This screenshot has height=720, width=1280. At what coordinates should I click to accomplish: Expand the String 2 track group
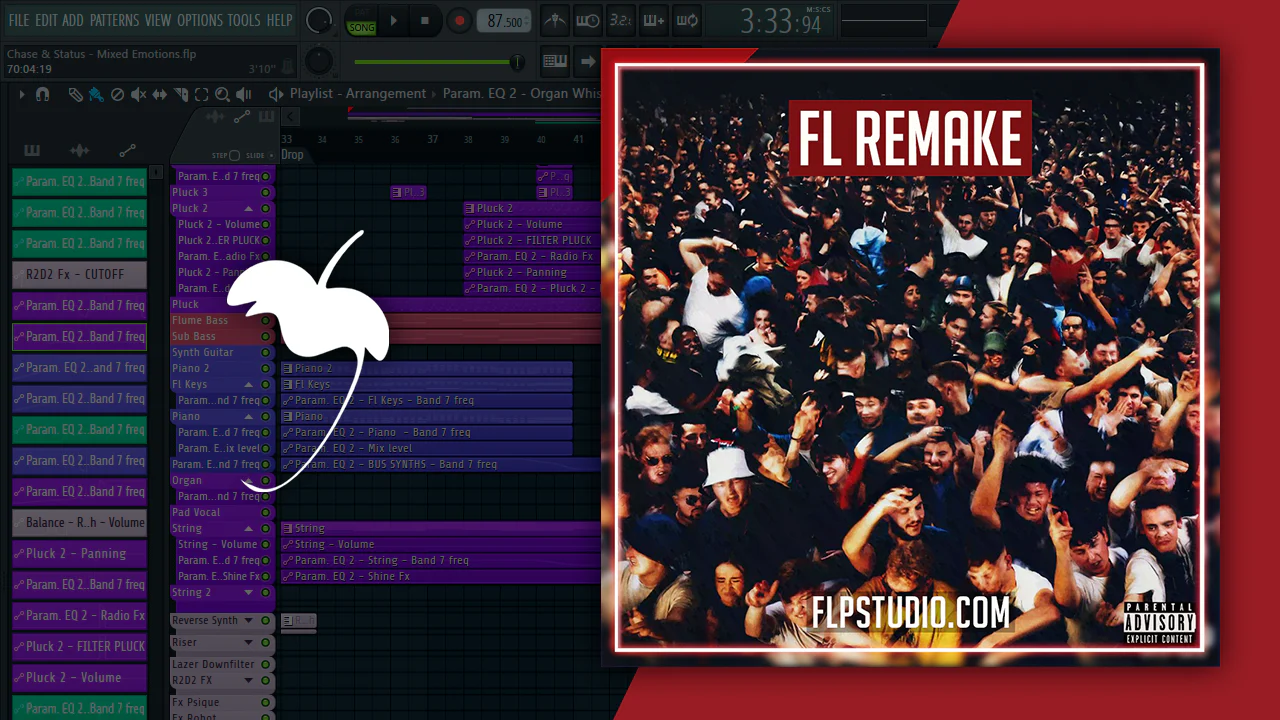click(248, 592)
